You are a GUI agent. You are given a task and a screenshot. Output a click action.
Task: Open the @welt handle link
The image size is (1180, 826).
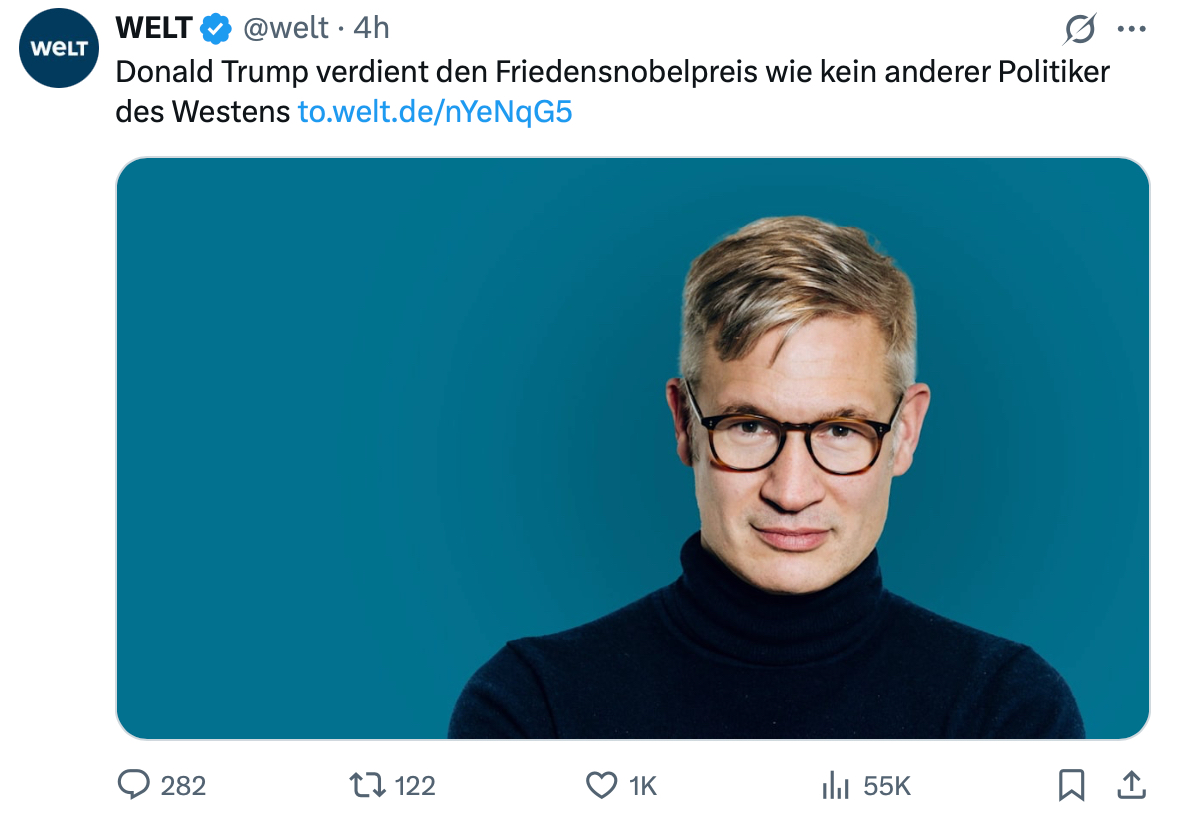[x=286, y=28]
